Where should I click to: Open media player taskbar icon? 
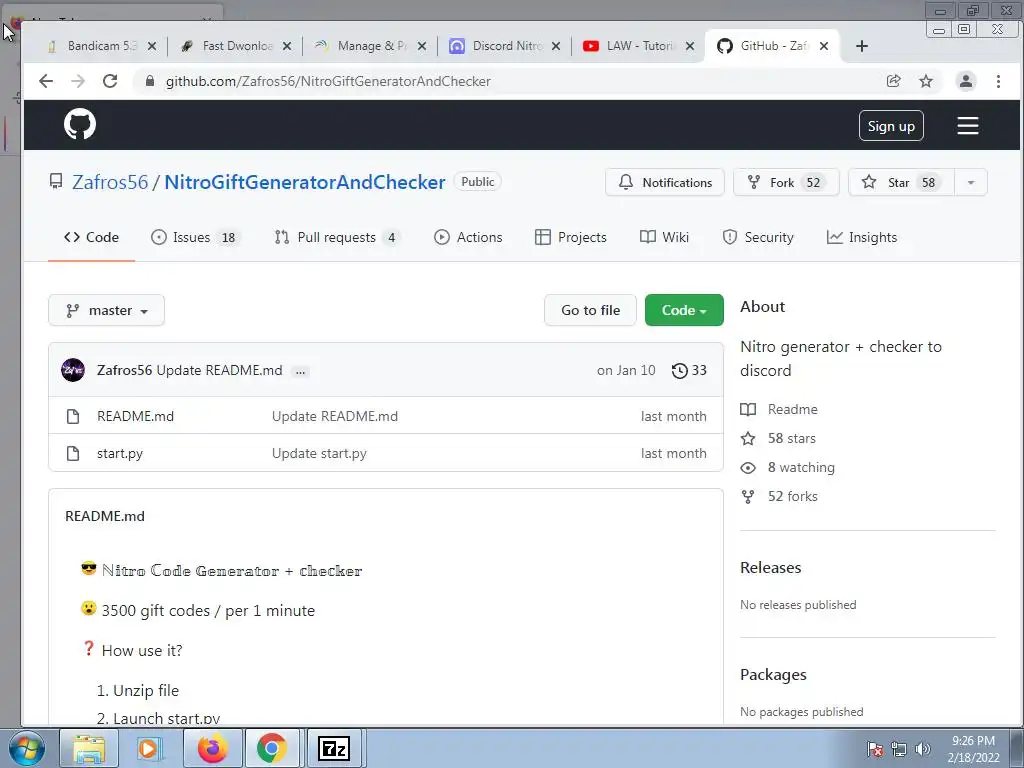pyautogui.click(x=150, y=748)
